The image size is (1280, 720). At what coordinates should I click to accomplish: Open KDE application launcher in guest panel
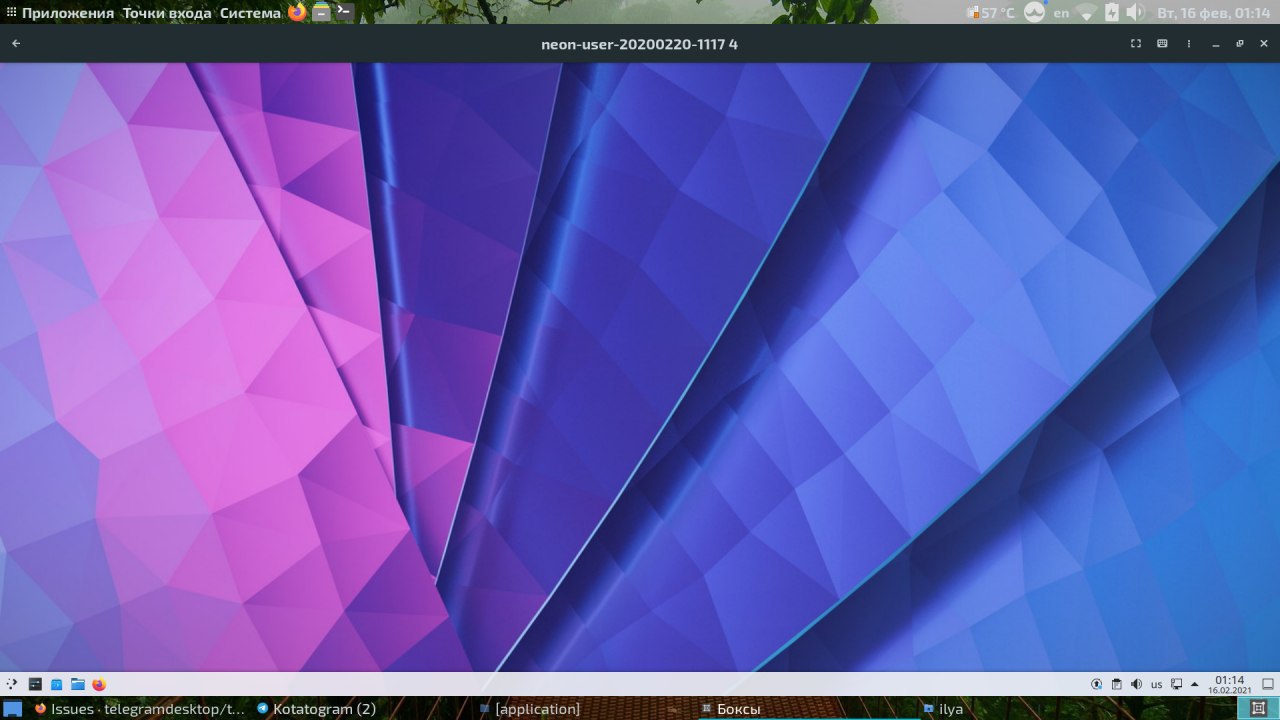click(x=12, y=684)
